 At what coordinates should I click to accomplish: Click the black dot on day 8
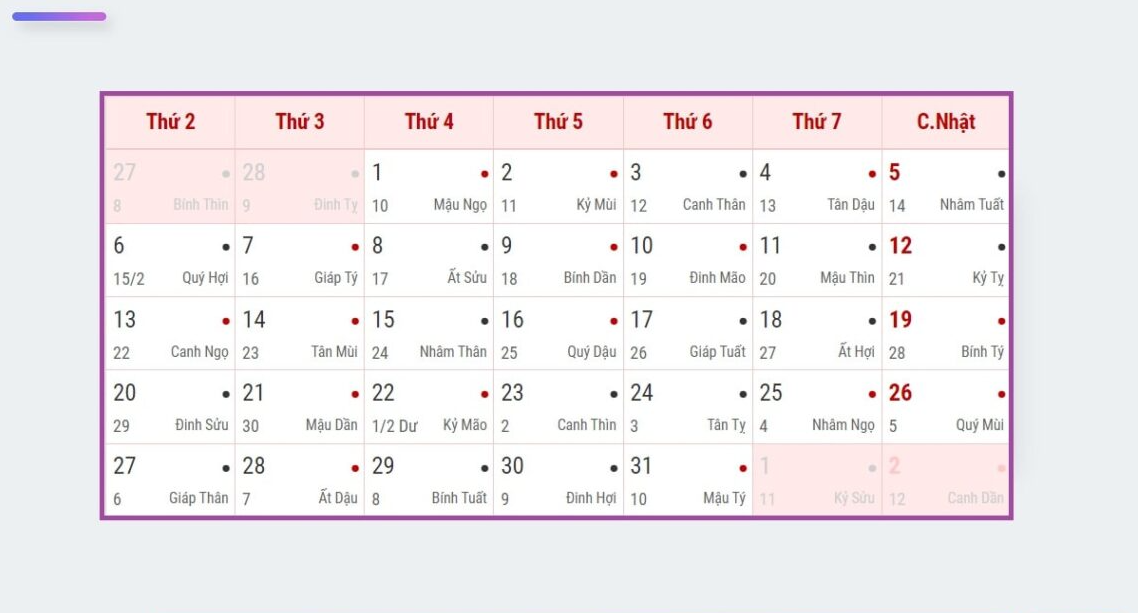tap(484, 247)
